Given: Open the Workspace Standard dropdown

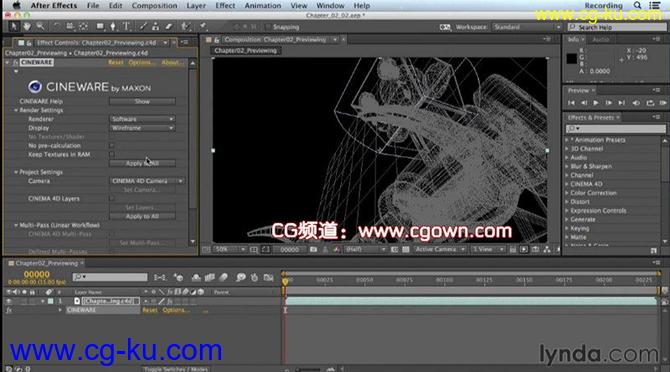Looking at the screenshot, I should (x=527, y=27).
